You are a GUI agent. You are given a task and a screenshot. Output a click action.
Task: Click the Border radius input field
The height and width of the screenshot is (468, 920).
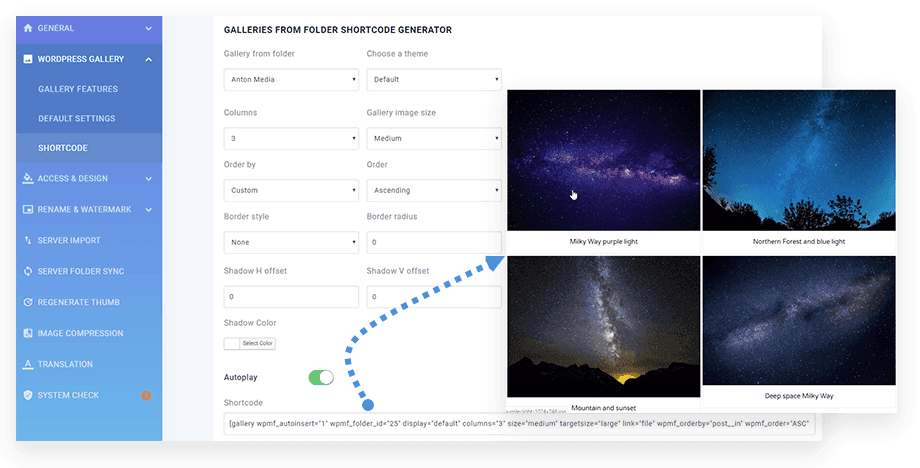tap(434, 242)
